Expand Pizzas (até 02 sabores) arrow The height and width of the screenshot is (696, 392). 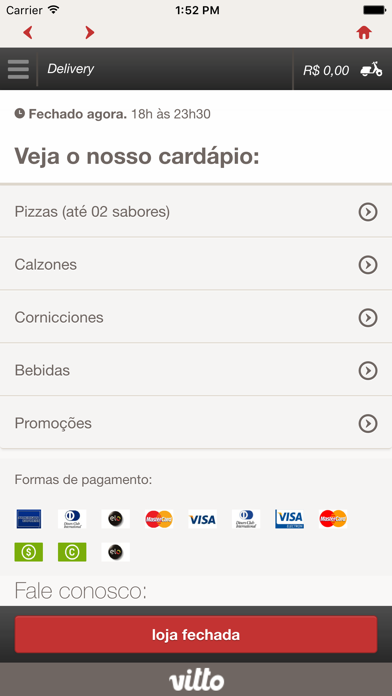click(368, 212)
